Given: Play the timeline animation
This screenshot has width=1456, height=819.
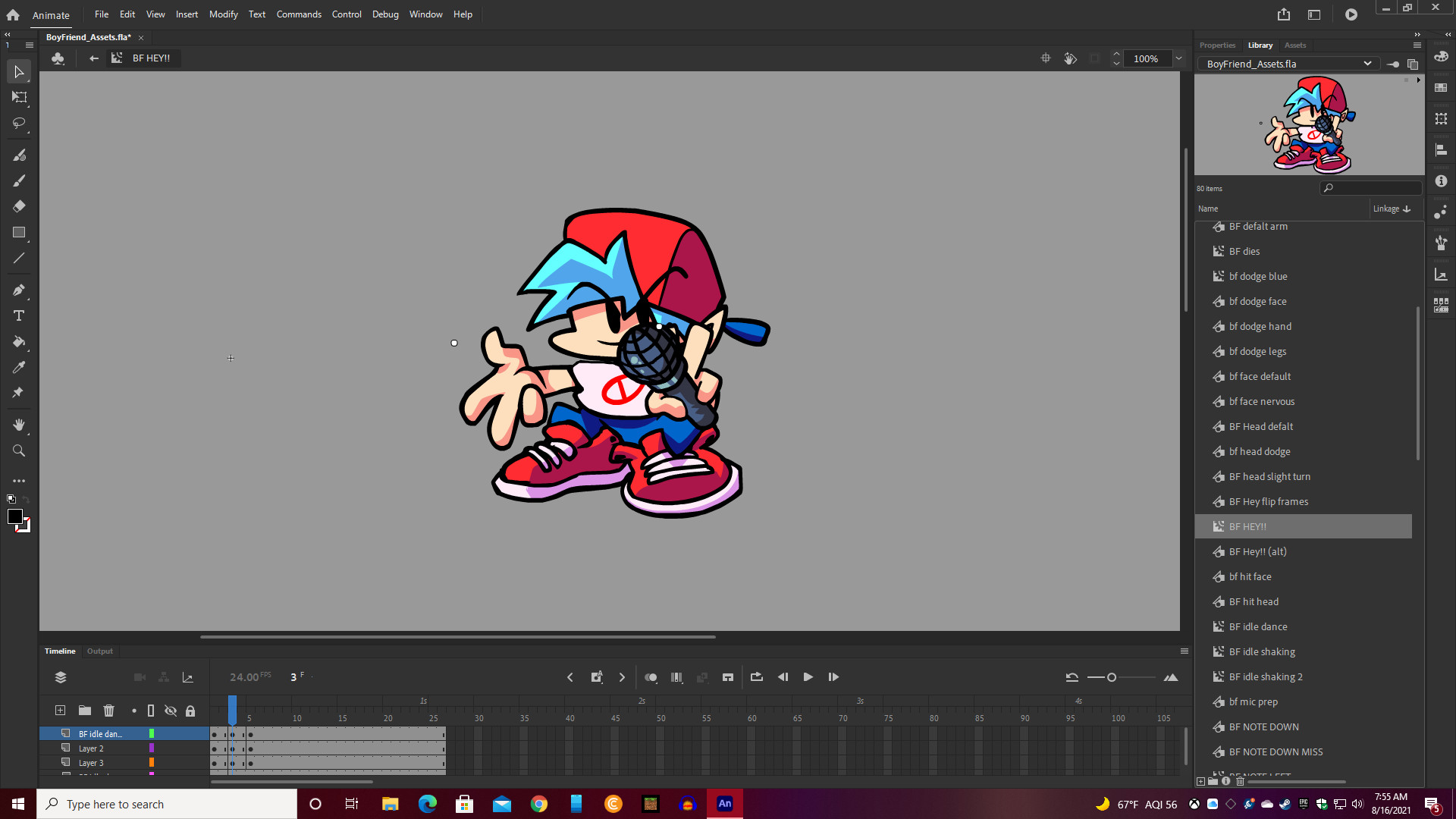Looking at the screenshot, I should [808, 677].
